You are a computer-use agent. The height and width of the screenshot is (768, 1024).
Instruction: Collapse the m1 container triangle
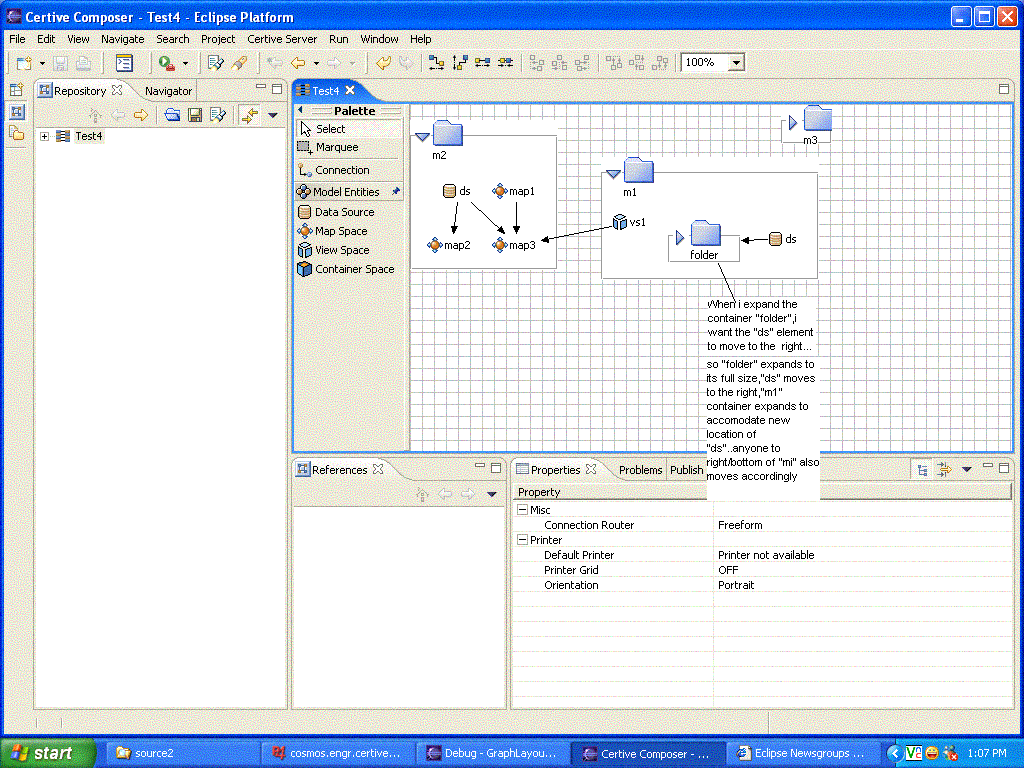pyautogui.click(x=613, y=174)
